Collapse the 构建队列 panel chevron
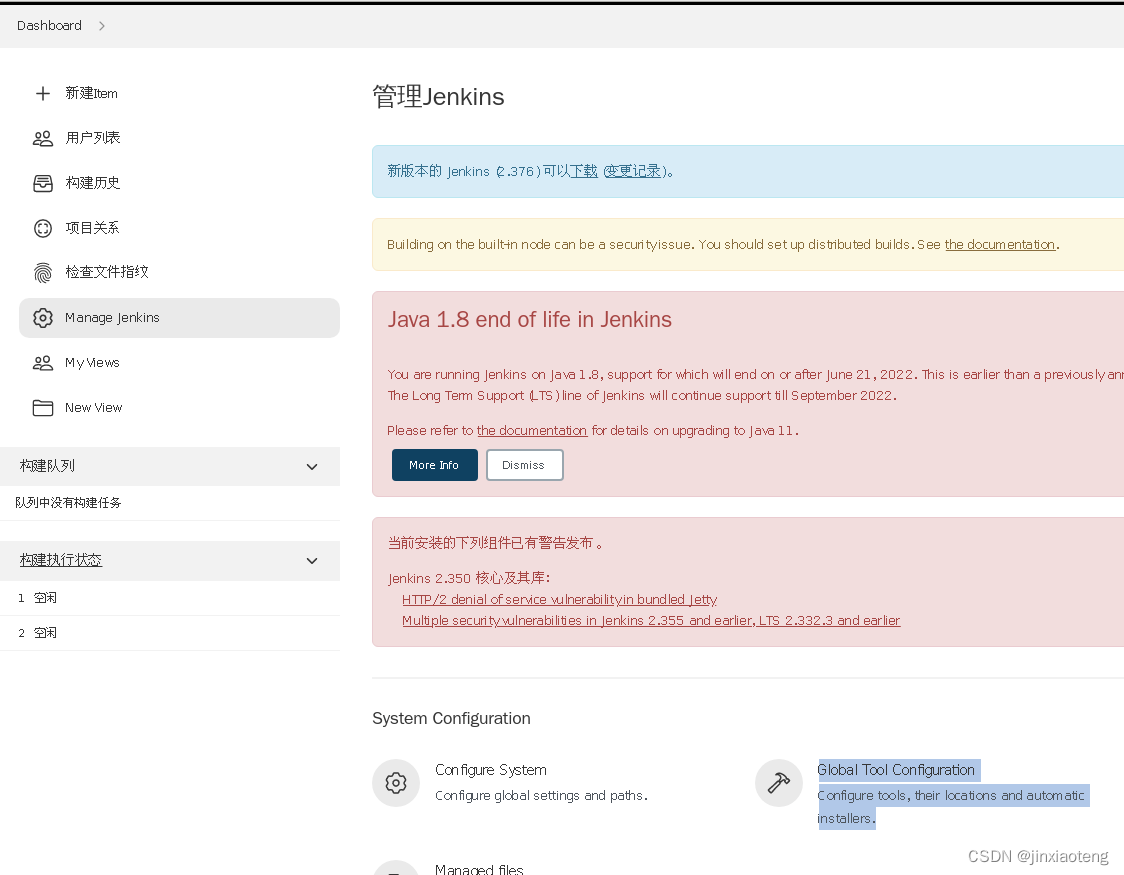Image resolution: width=1124 pixels, height=875 pixels. (x=312, y=467)
